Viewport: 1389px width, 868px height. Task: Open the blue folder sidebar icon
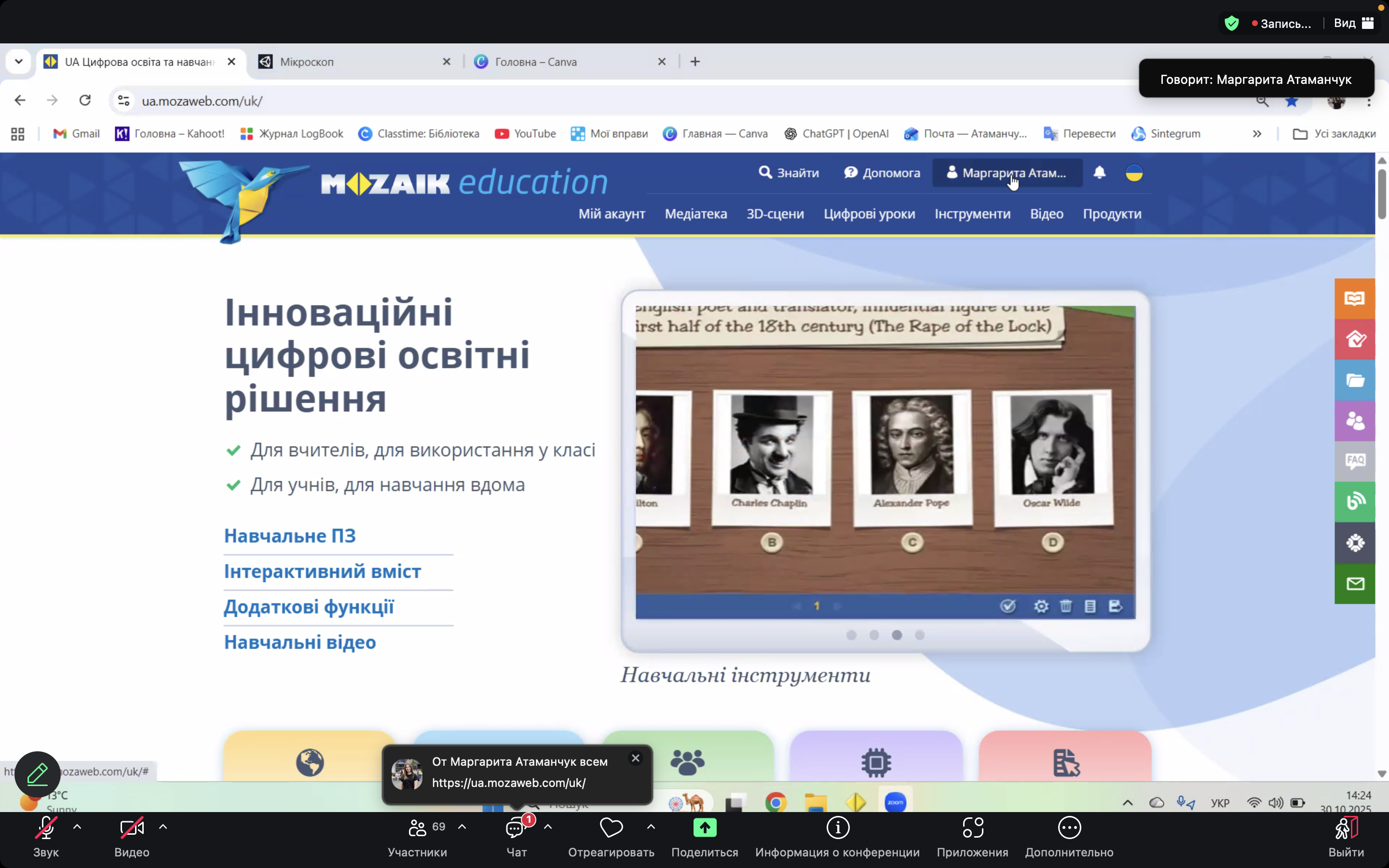click(x=1355, y=380)
